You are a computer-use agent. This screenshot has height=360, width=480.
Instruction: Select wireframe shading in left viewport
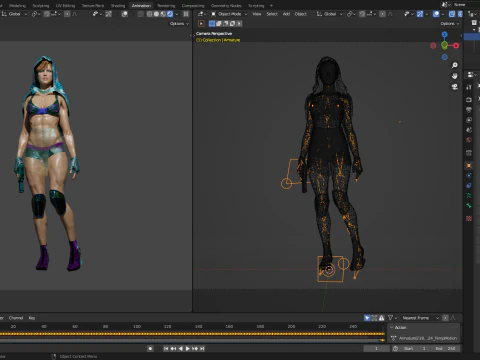pyautogui.click(x=149, y=14)
